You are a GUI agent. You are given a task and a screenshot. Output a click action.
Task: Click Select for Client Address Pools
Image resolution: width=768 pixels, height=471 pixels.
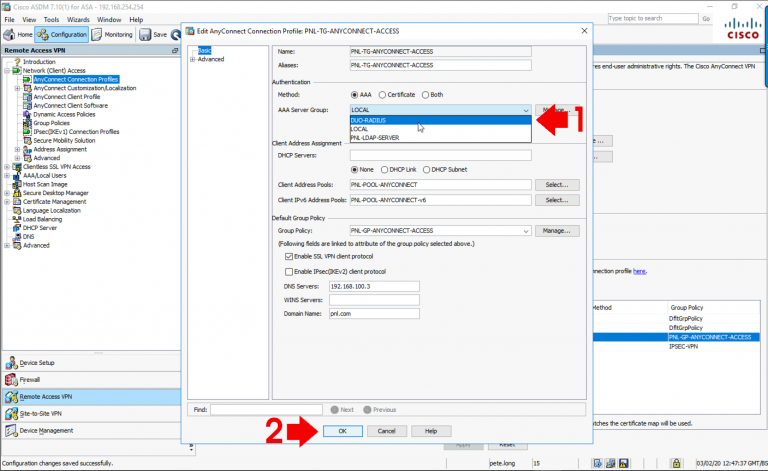[557, 185]
